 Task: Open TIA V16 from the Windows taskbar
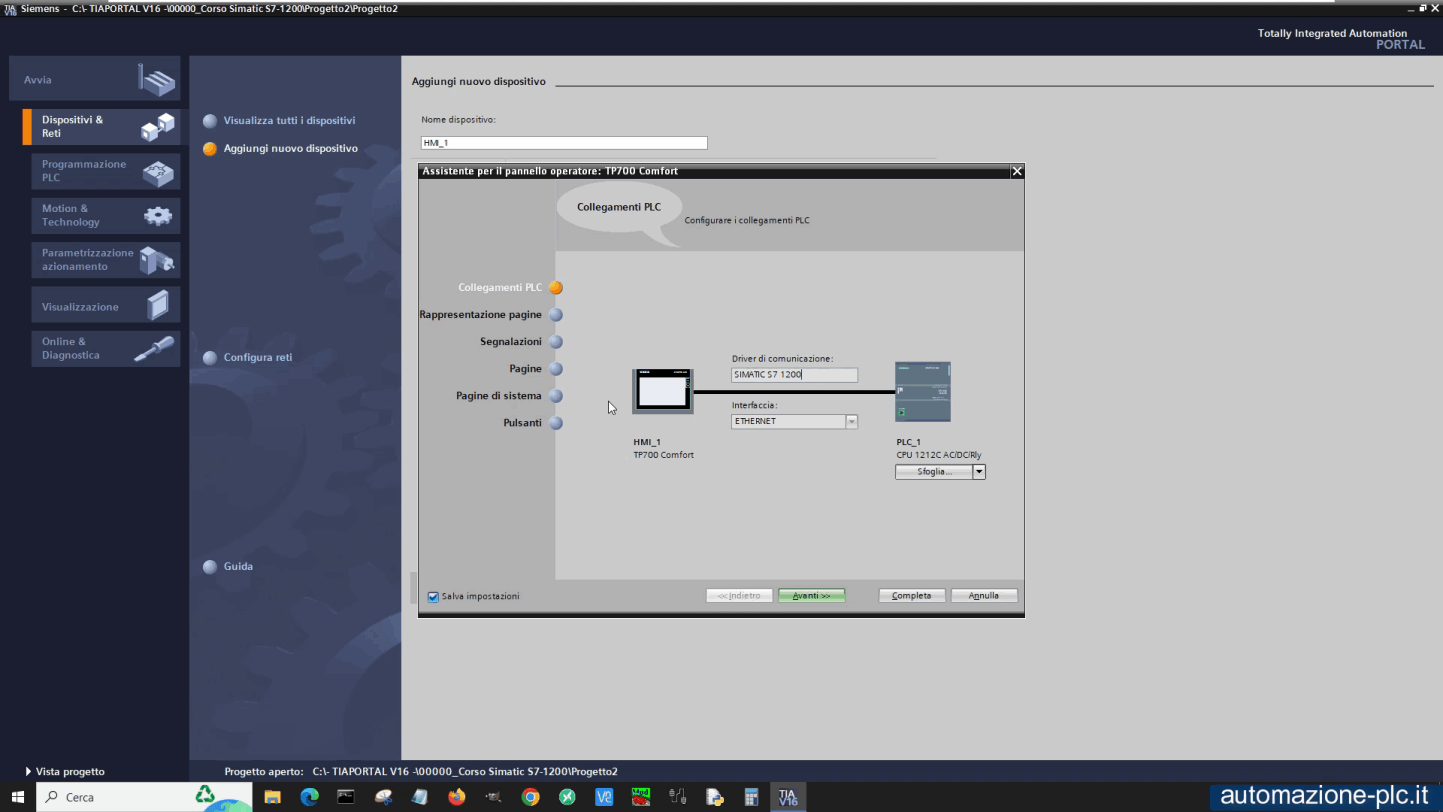pos(788,797)
